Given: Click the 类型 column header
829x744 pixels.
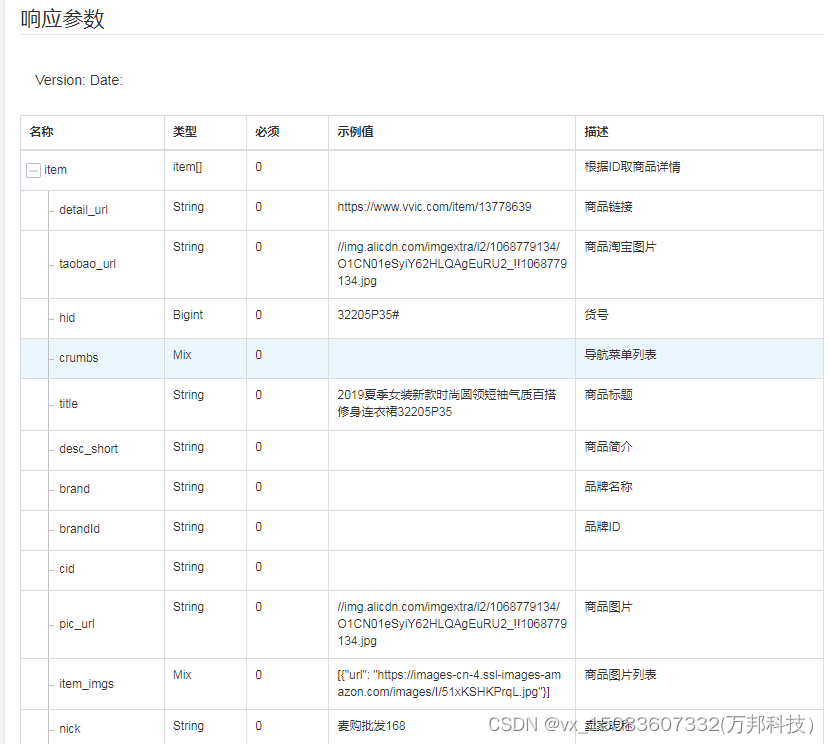Looking at the screenshot, I should (183, 131).
